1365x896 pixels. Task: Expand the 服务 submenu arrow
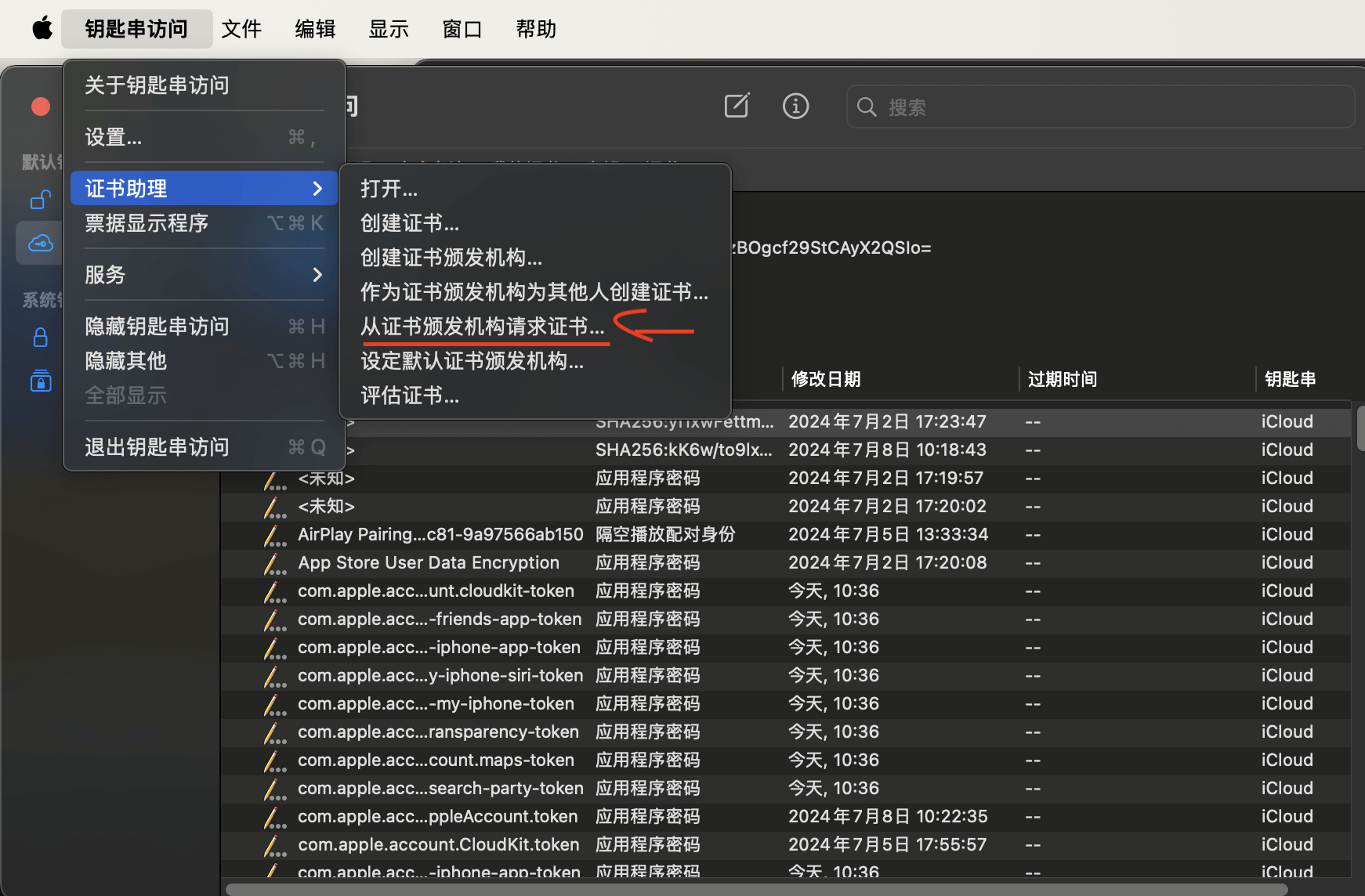(317, 274)
